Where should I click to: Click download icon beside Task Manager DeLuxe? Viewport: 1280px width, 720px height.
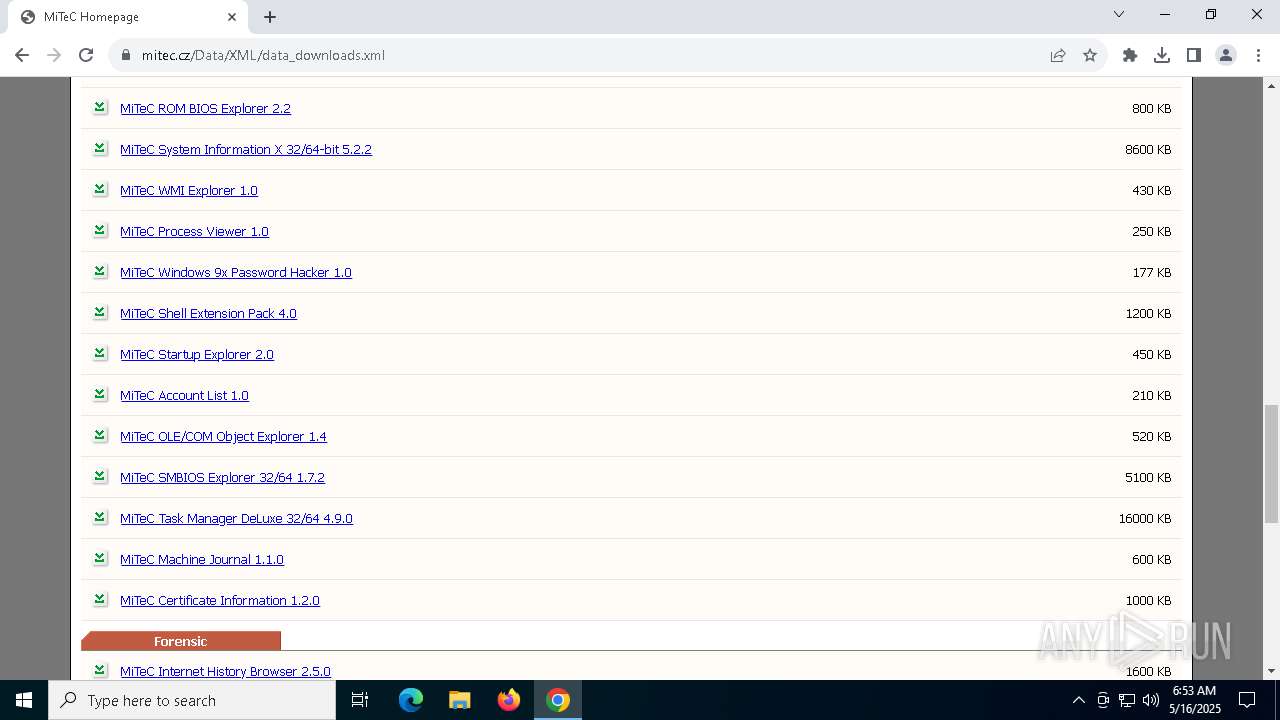[100, 517]
